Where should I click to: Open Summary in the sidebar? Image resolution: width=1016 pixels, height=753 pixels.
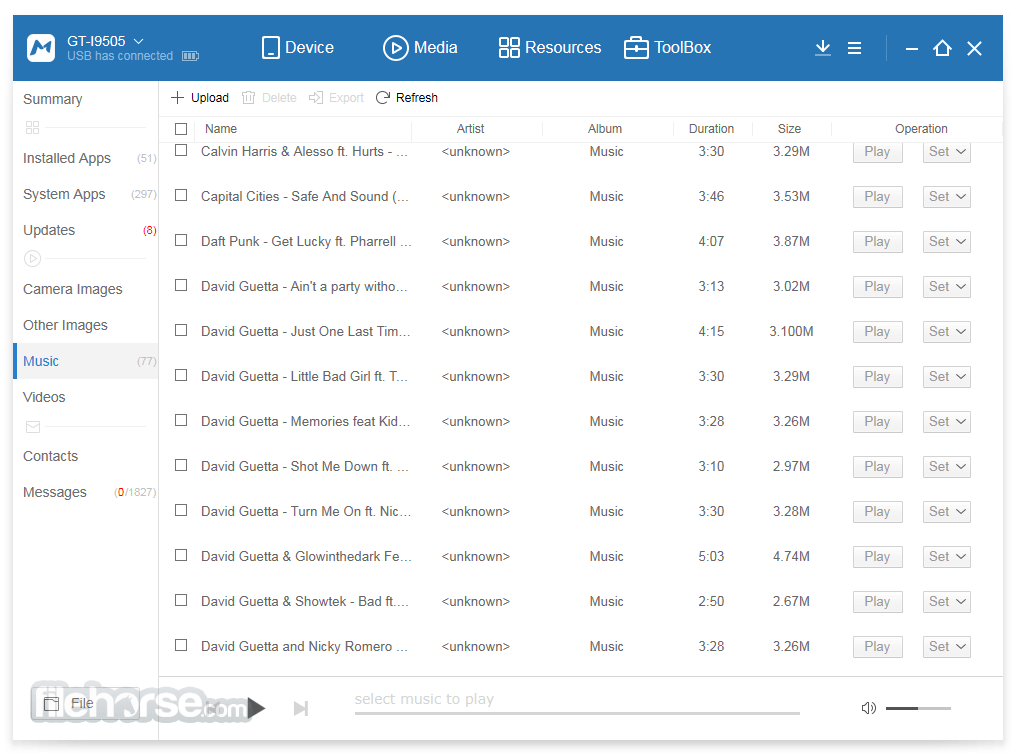52,99
